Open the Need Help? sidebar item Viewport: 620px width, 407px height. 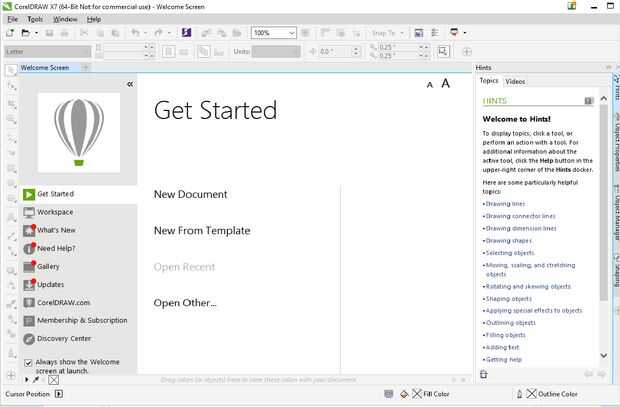[x=78, y=248]
